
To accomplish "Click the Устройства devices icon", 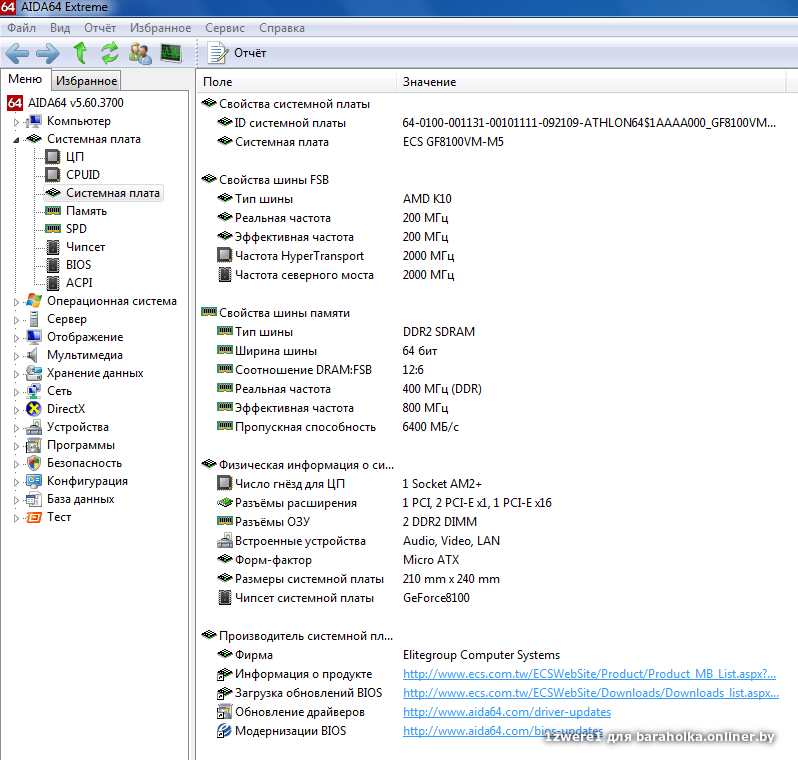I will click(34, 427).
